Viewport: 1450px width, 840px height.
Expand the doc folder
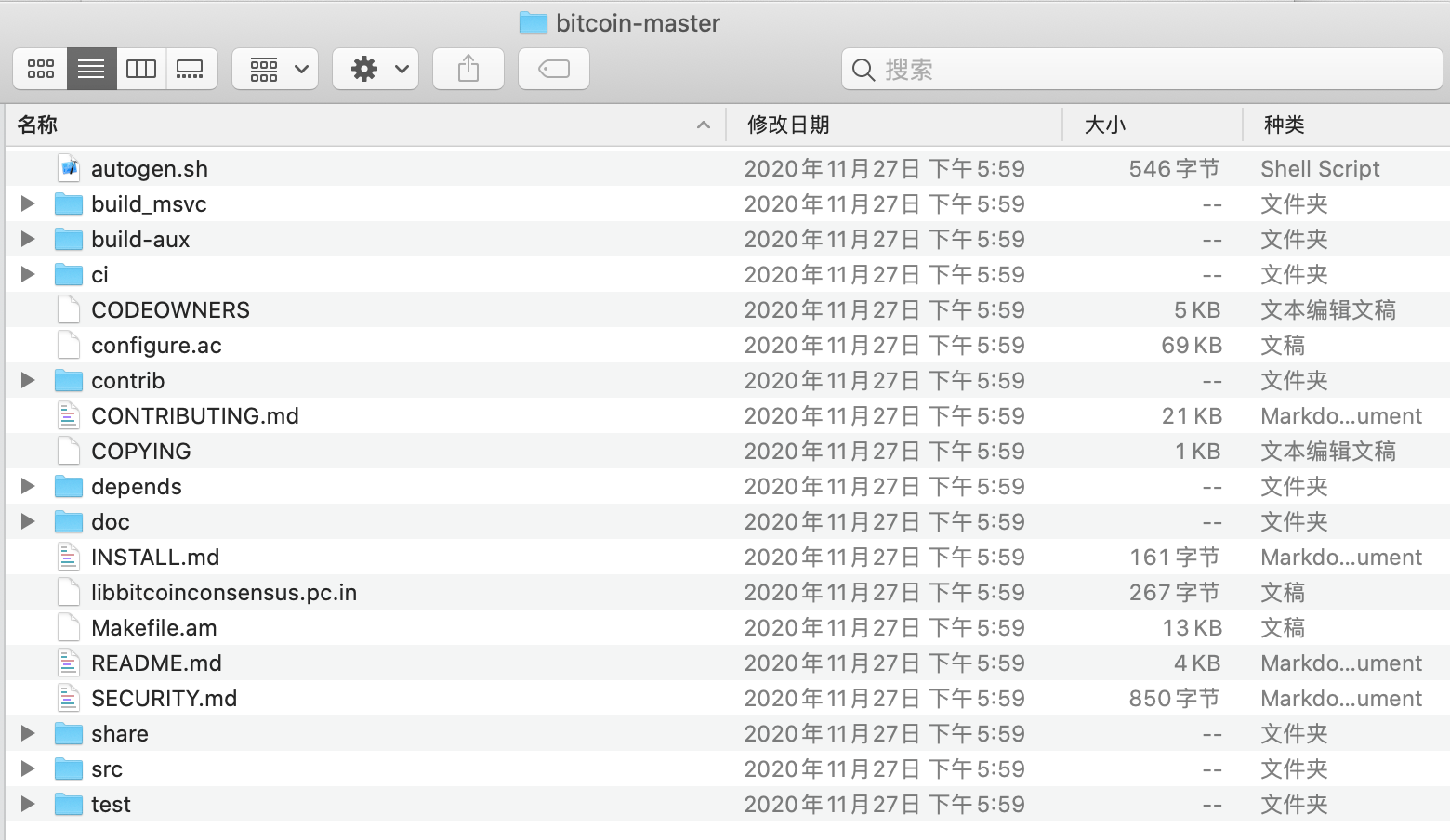[28, 521]
